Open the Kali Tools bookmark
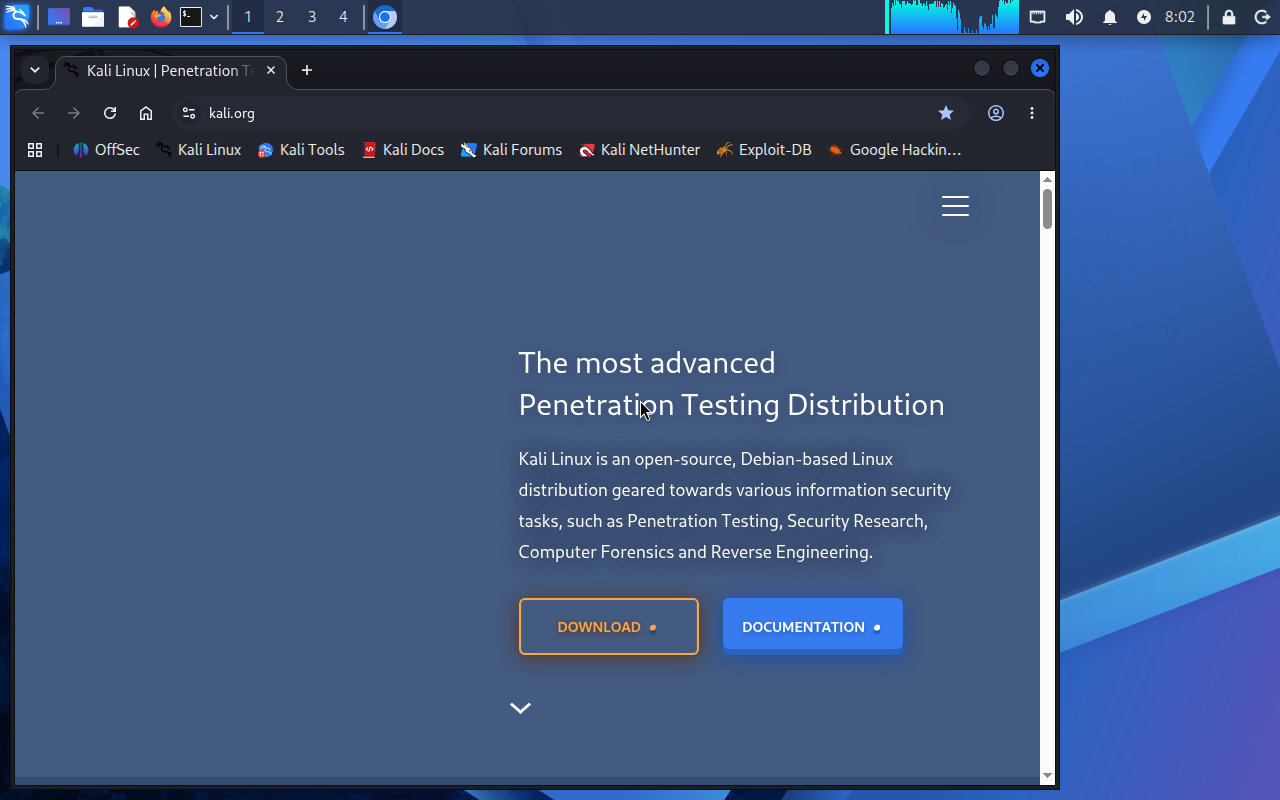This screenshot has height=800, width=1280. tap(301, 150)
